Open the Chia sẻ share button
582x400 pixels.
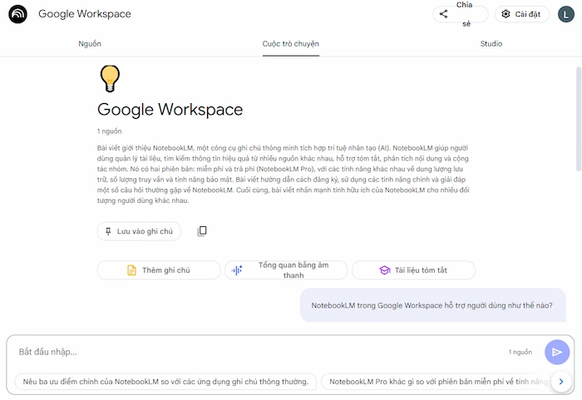click(x=460, y=14)
